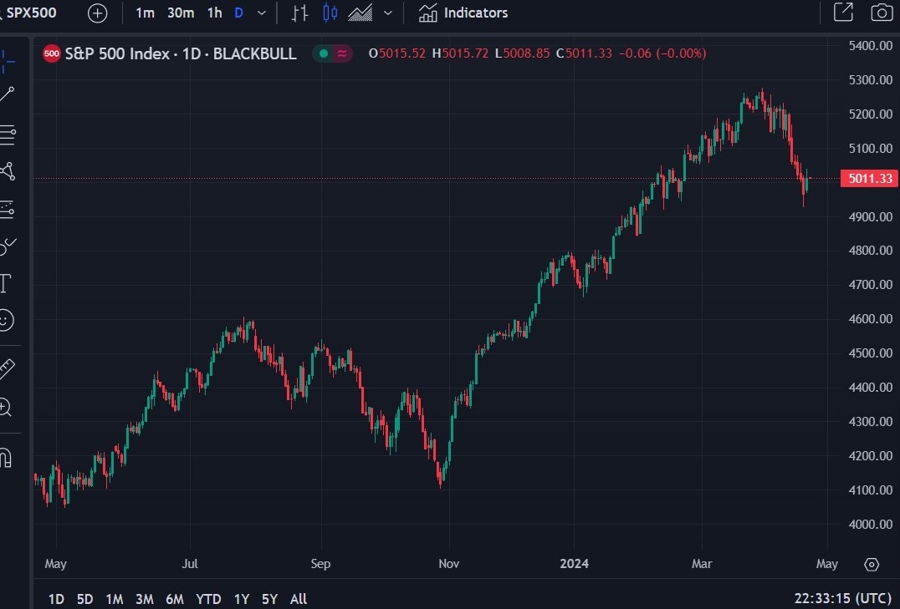This screenshot has height=609, width=900.
Task: Select the 6M date range
Action: tap(174, 599)
